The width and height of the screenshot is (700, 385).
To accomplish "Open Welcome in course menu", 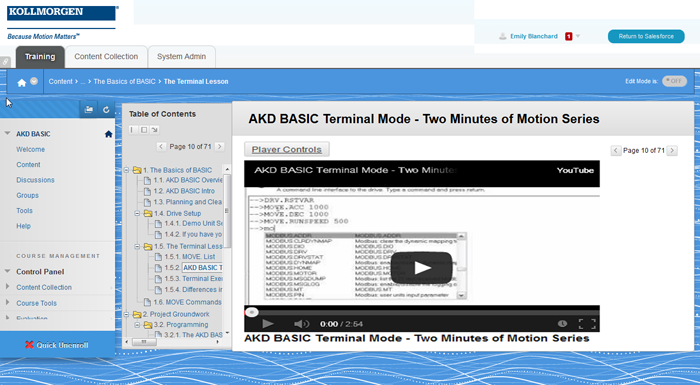I will 30,149.
